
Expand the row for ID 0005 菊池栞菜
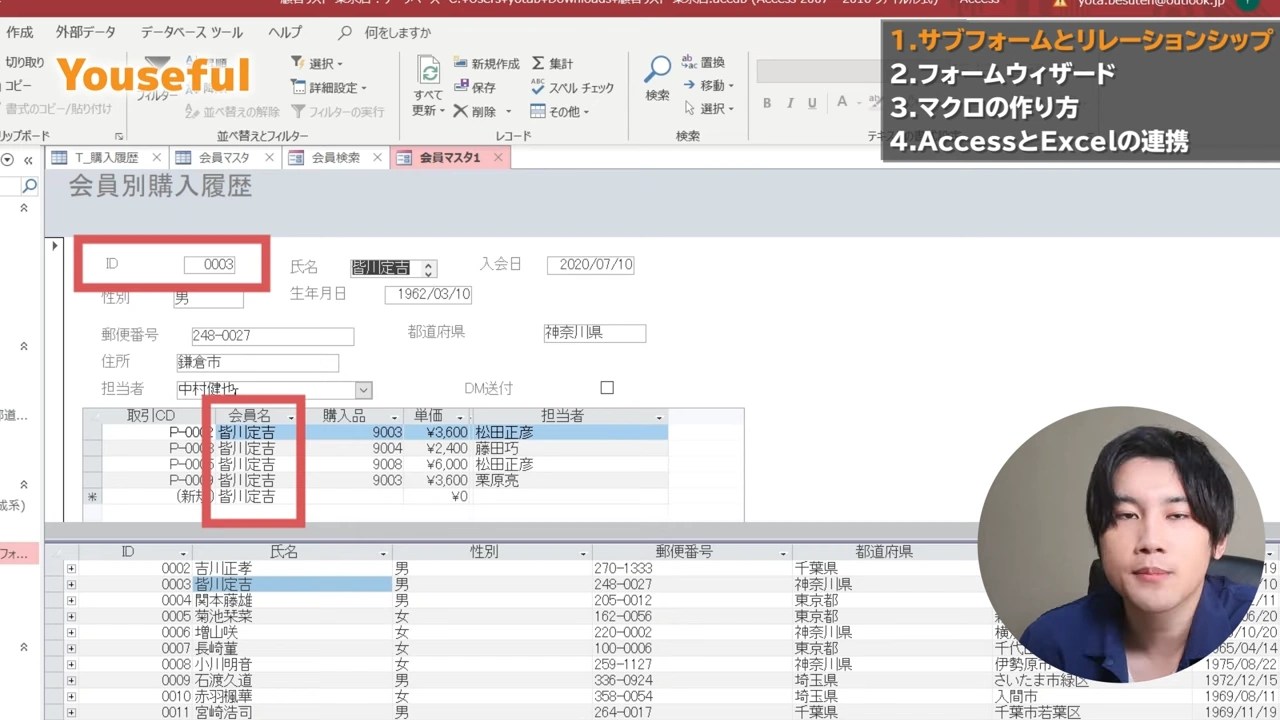click(71, 617)
